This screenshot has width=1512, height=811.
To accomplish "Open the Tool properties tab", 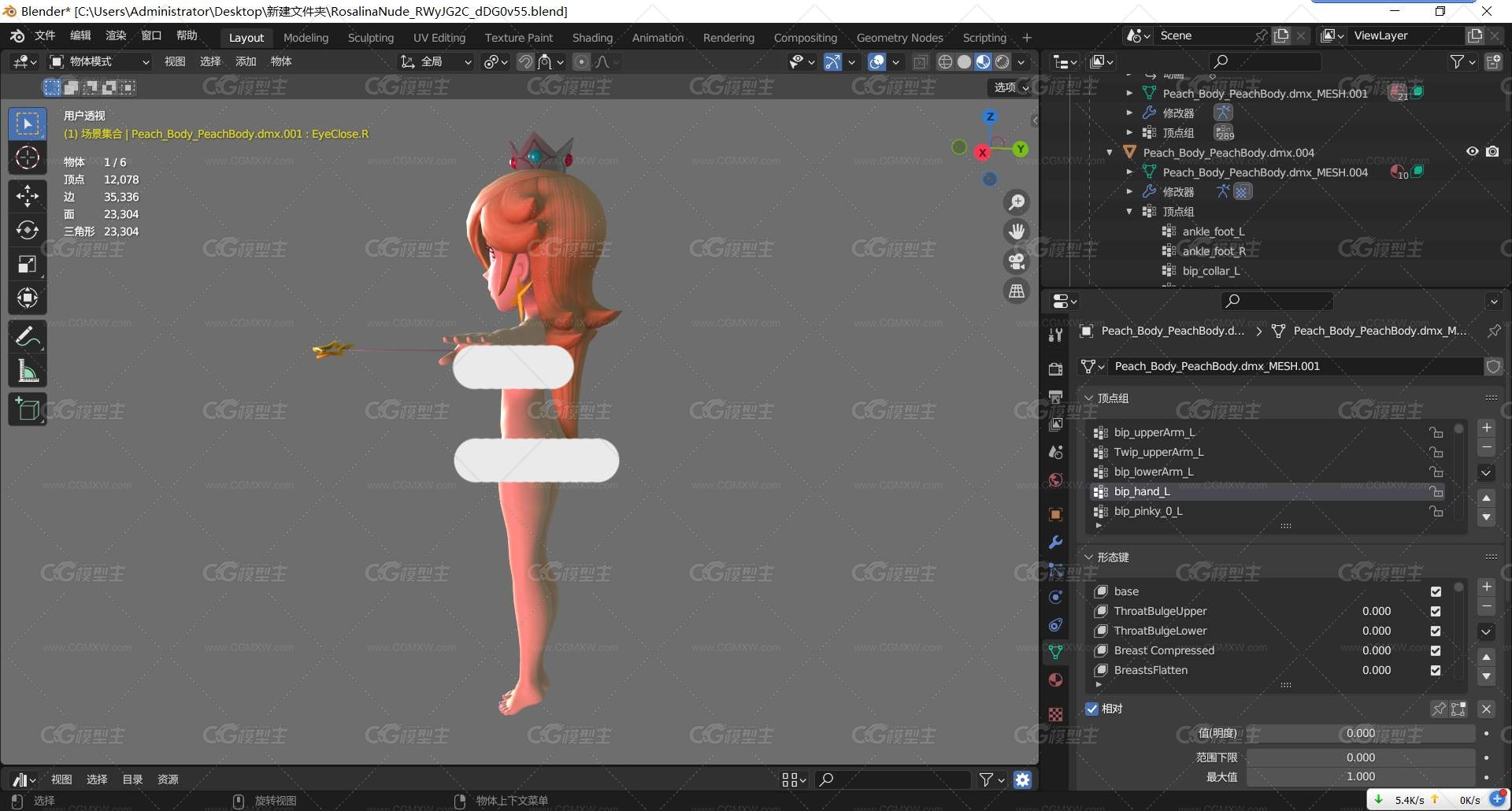I will 1055,335.
